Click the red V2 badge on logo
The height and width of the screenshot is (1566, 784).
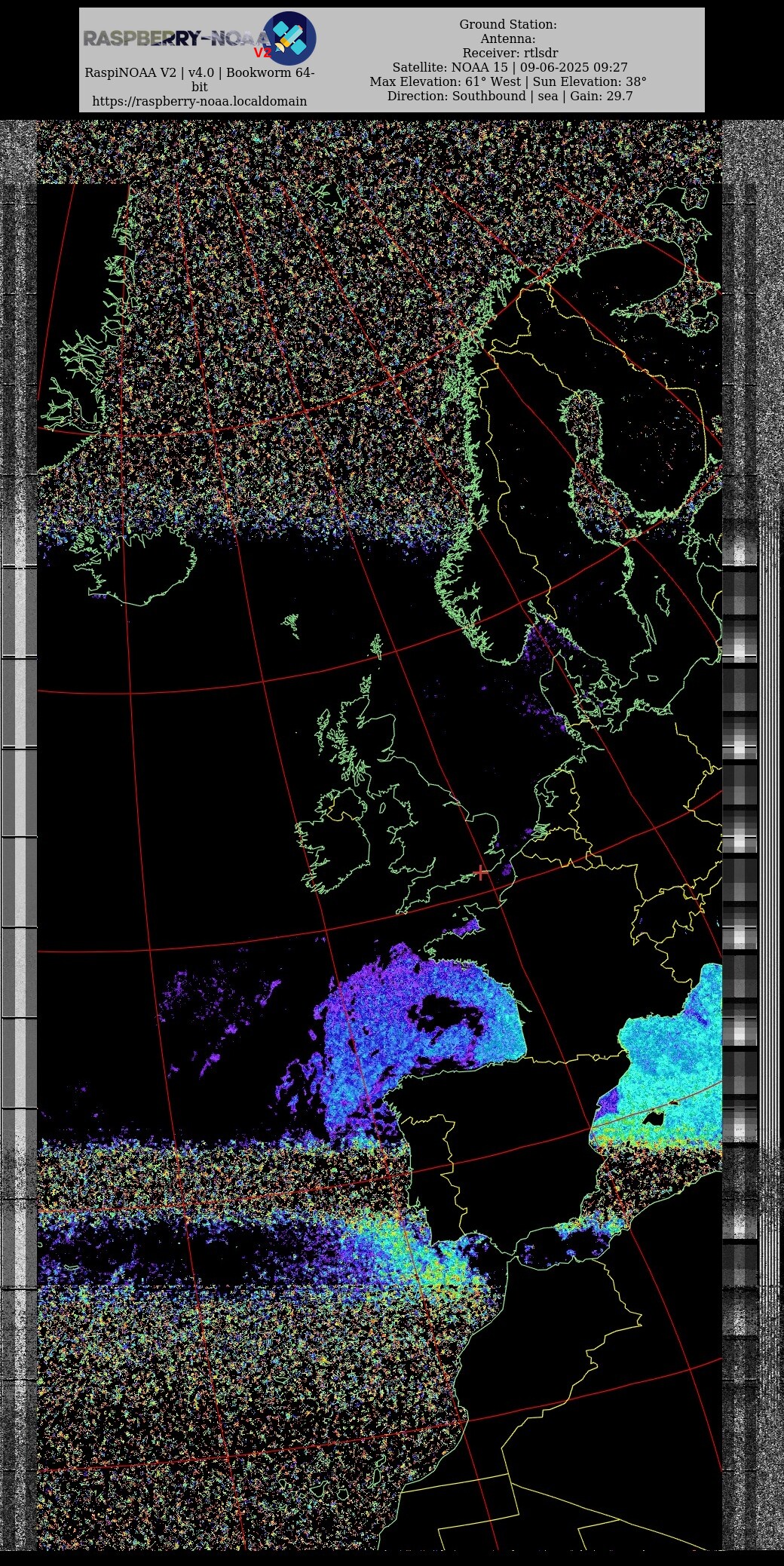(262, 53)
